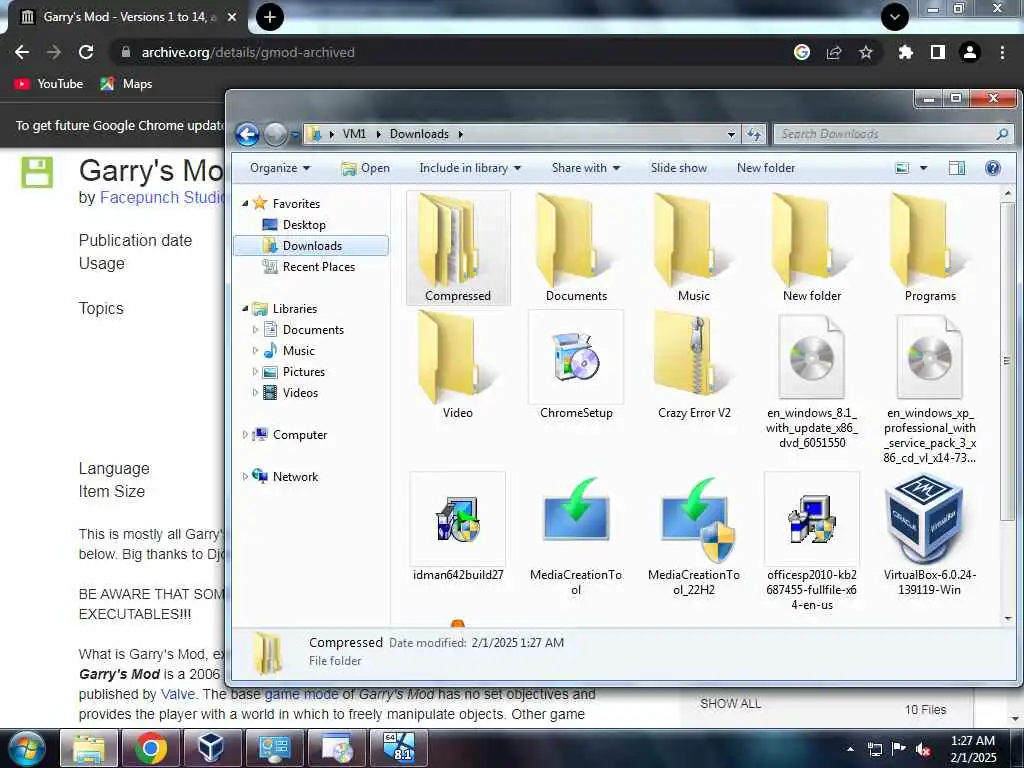The image size is (1024, 768).
Task: Collapse the Libraries tree section
Action: (x=246, y=309)
